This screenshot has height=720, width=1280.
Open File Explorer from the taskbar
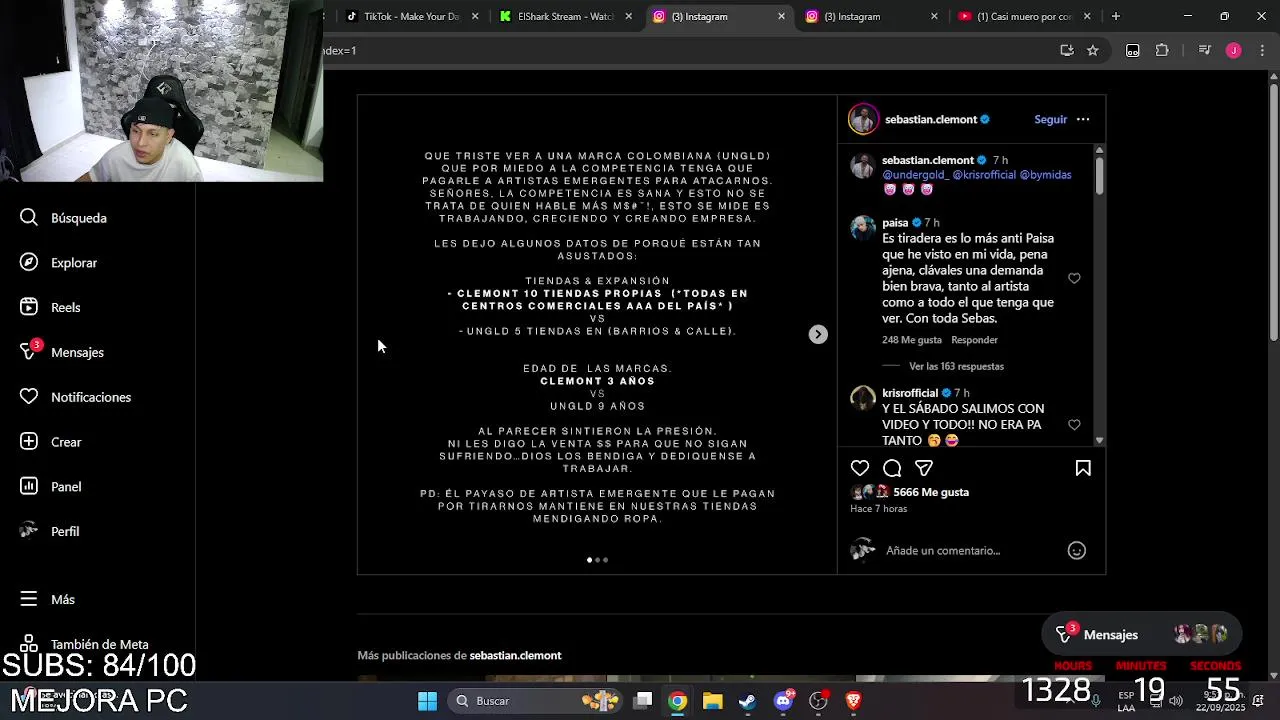(x=712, y=701)
